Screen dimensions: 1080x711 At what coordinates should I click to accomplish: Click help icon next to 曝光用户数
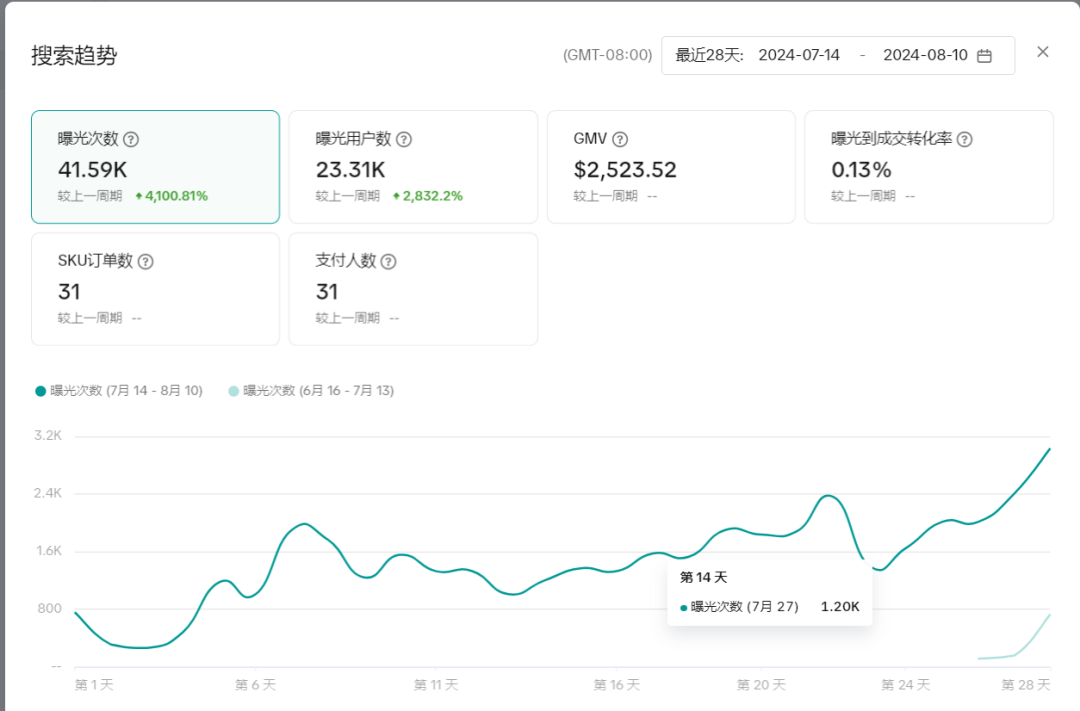404,140
